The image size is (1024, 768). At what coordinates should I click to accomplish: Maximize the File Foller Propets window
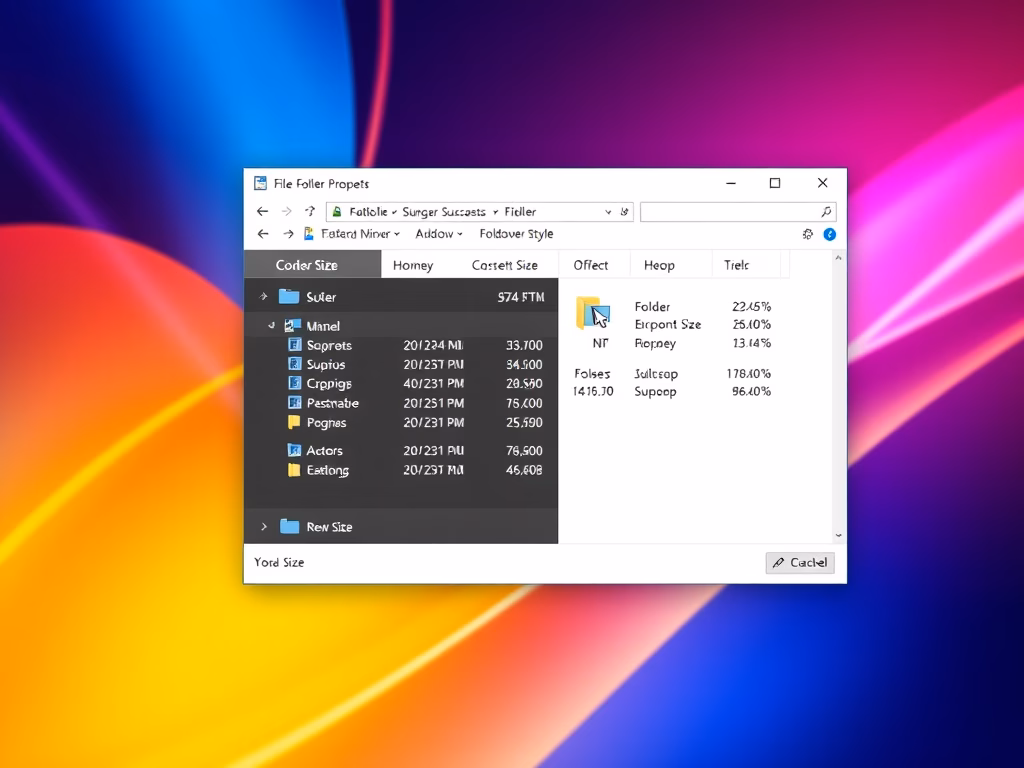click(x=775, y=184)
